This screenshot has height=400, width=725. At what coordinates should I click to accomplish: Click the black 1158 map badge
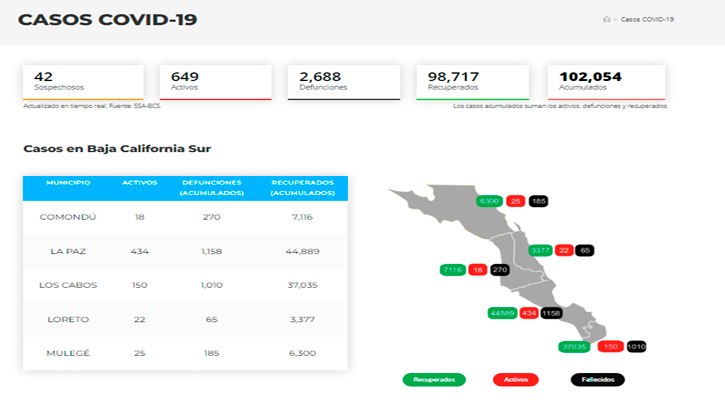point(551,314)
